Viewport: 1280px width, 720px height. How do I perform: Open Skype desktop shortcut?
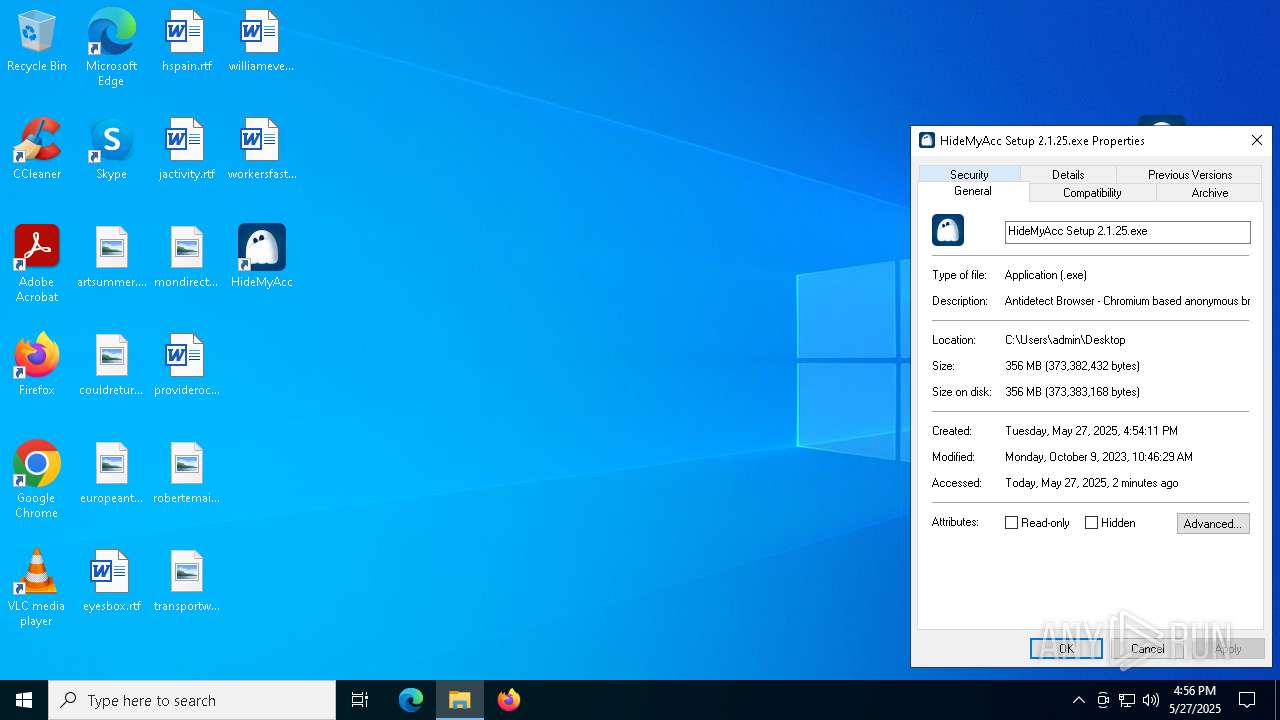[x=111, y=149]
